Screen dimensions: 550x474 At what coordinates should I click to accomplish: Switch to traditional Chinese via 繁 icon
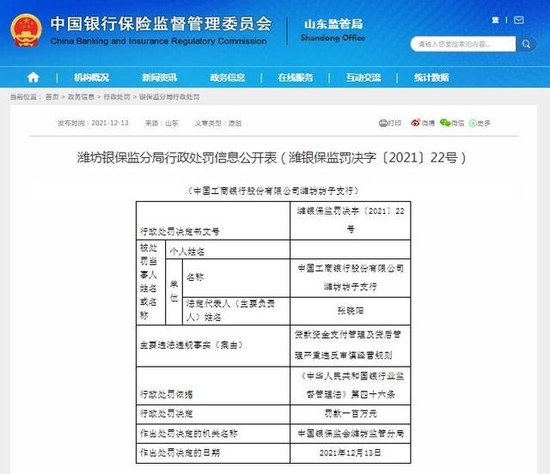(495, 20)
